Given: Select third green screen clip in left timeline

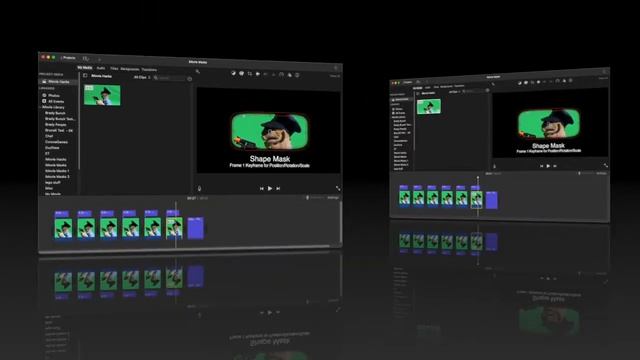Looking at the screenshot, I should pyautogui.click(x=108, y=228).
